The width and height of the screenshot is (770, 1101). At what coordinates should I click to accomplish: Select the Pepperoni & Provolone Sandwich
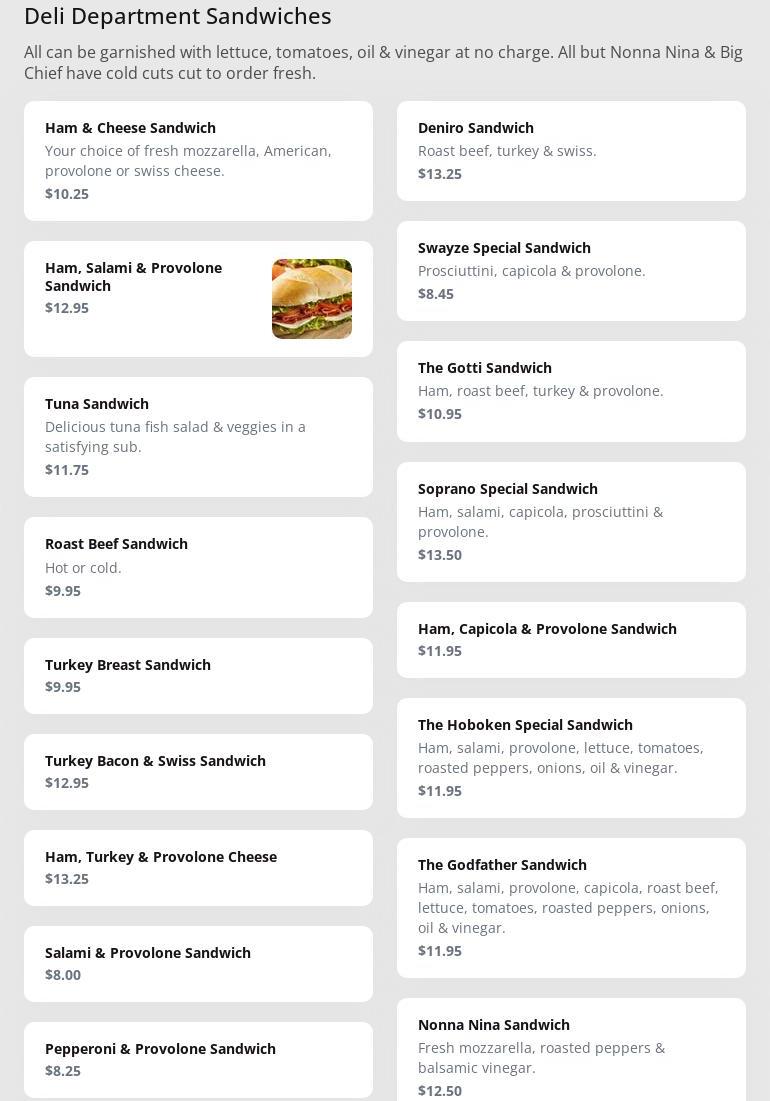coord(198,1059)
